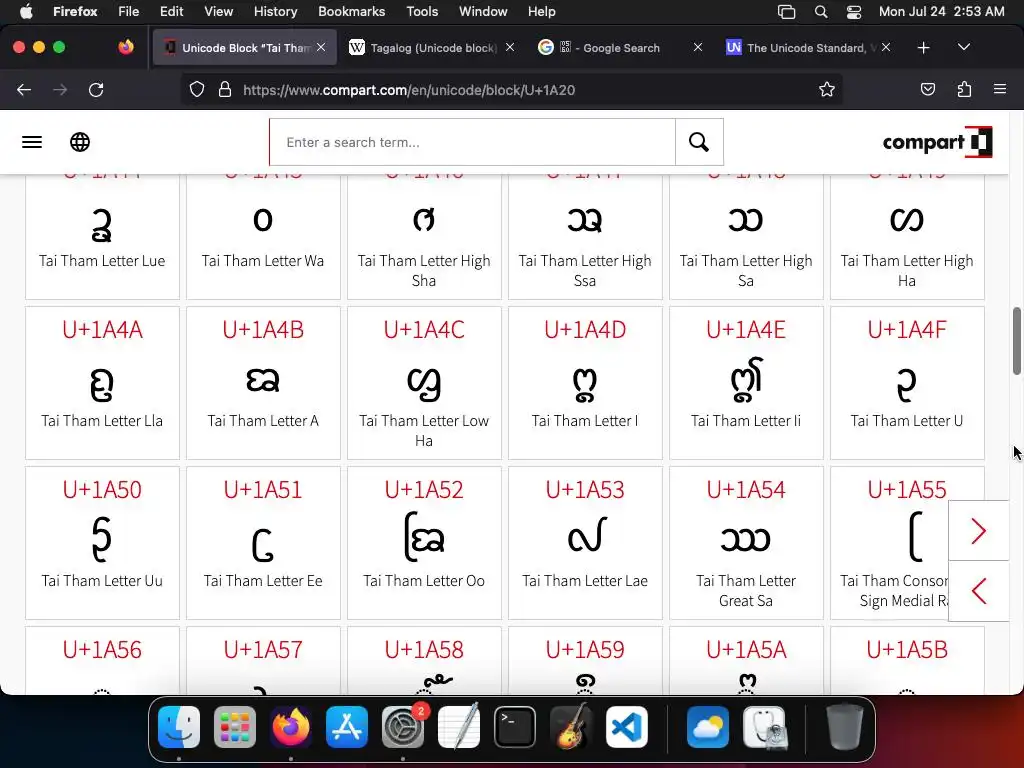Open the U+1A4D Tai Tham Letter I card
The height and width of the screenshot is (768, 1024).
[x=585, y=383]
